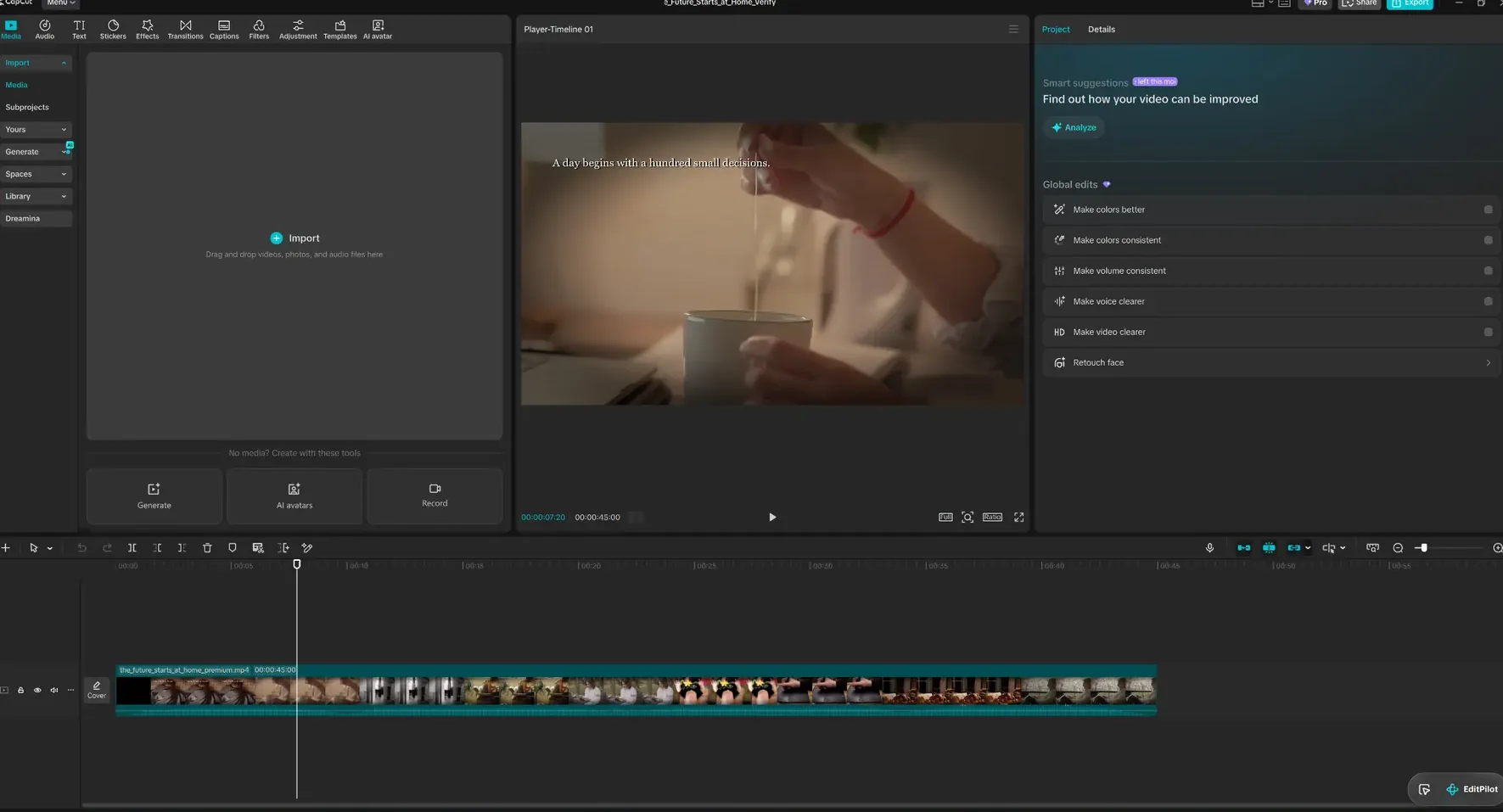Split the clip at the playhead

click(132, 548)
